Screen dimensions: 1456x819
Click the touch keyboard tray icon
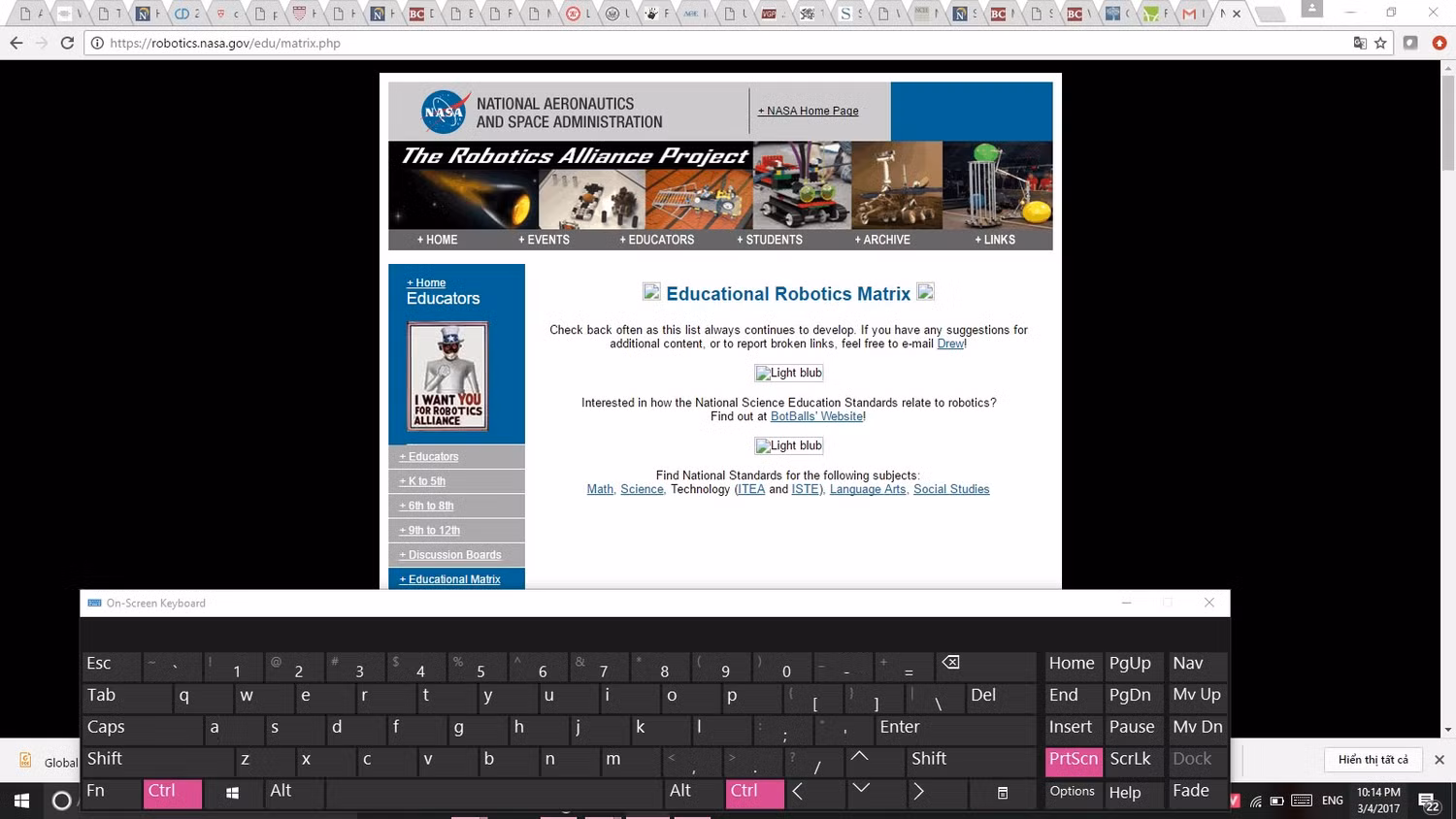1302,801
